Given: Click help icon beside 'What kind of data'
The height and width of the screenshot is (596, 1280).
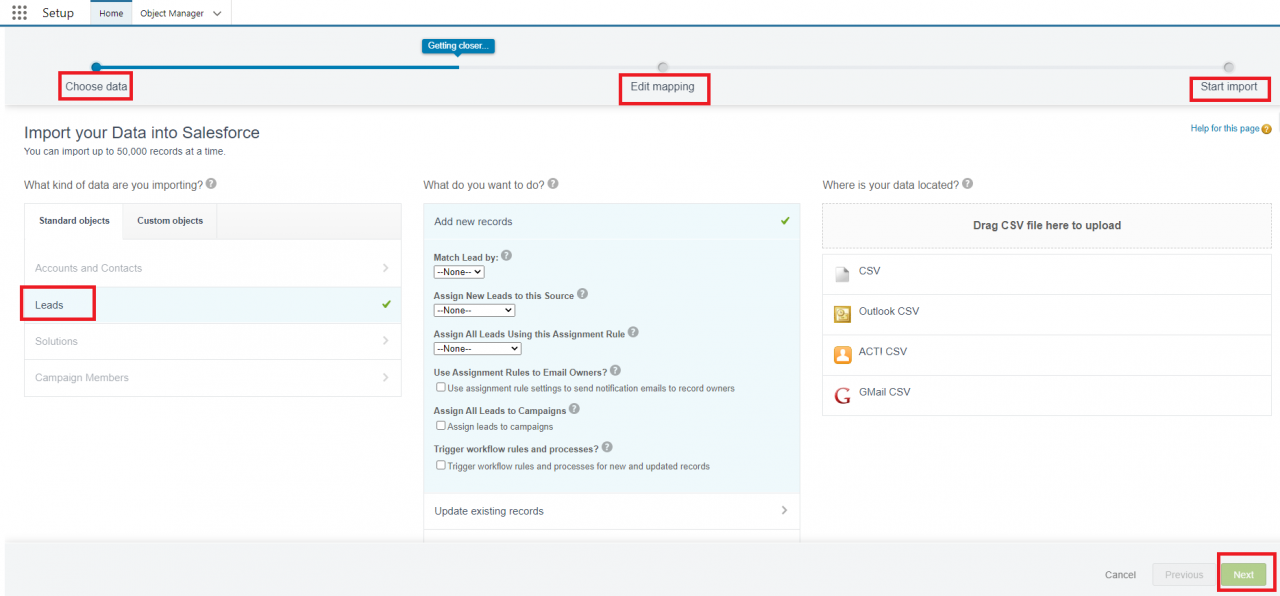Looking at the screenshot, I should coord(211,184).
